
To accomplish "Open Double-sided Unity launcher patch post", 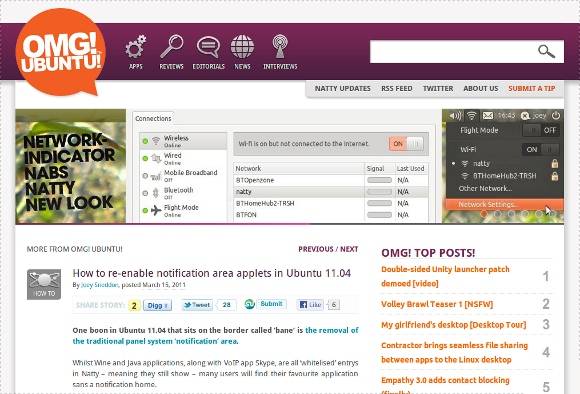I will [x=445, y=276].
